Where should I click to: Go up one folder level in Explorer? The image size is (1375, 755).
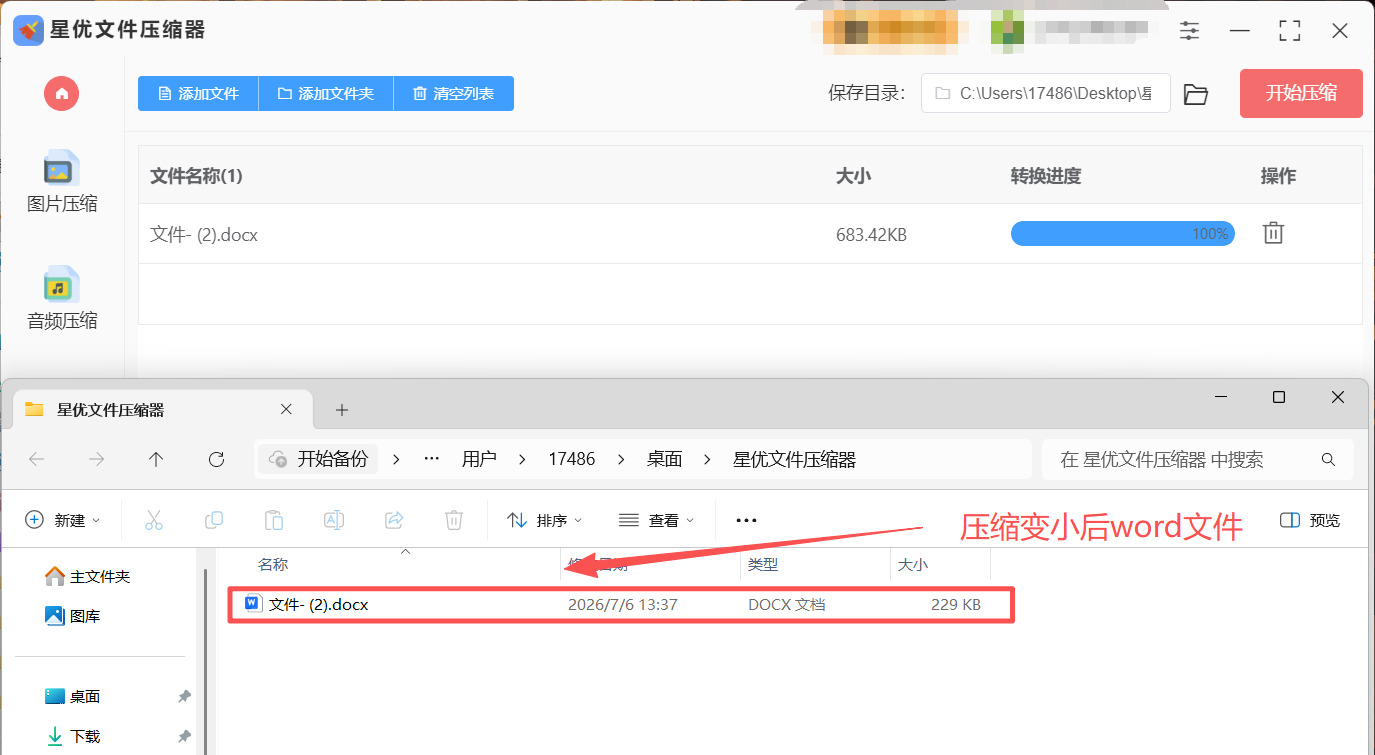pos(156,459)
